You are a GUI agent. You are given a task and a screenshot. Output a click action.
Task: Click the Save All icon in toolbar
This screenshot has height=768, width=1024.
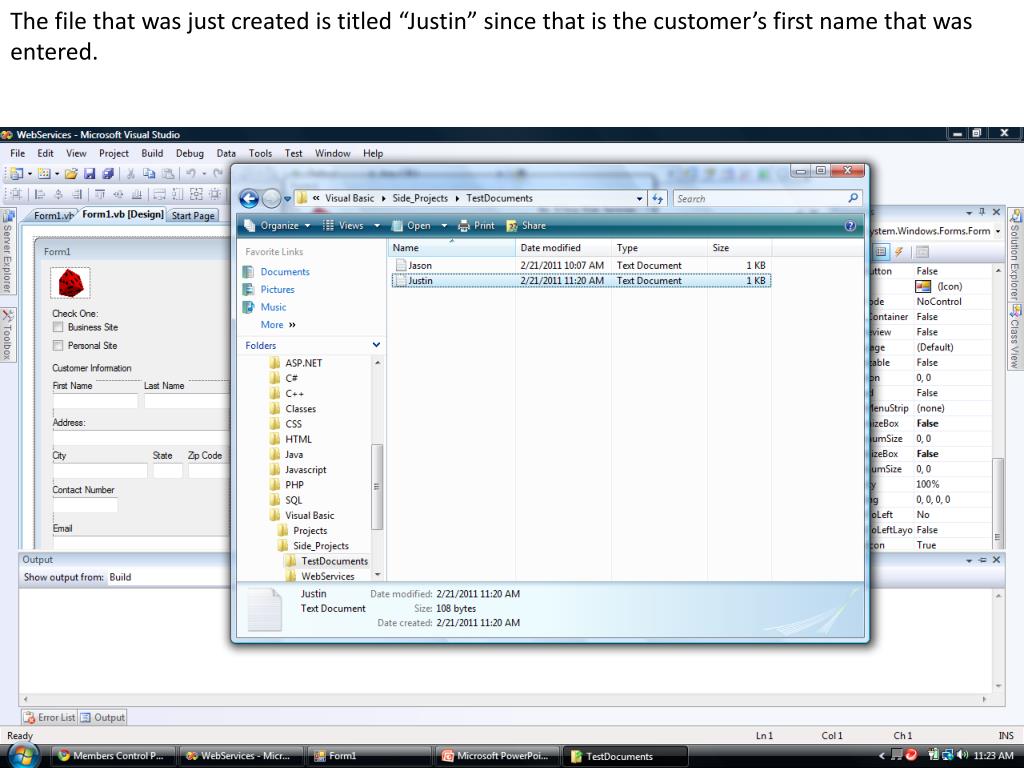tap(108, 174)
